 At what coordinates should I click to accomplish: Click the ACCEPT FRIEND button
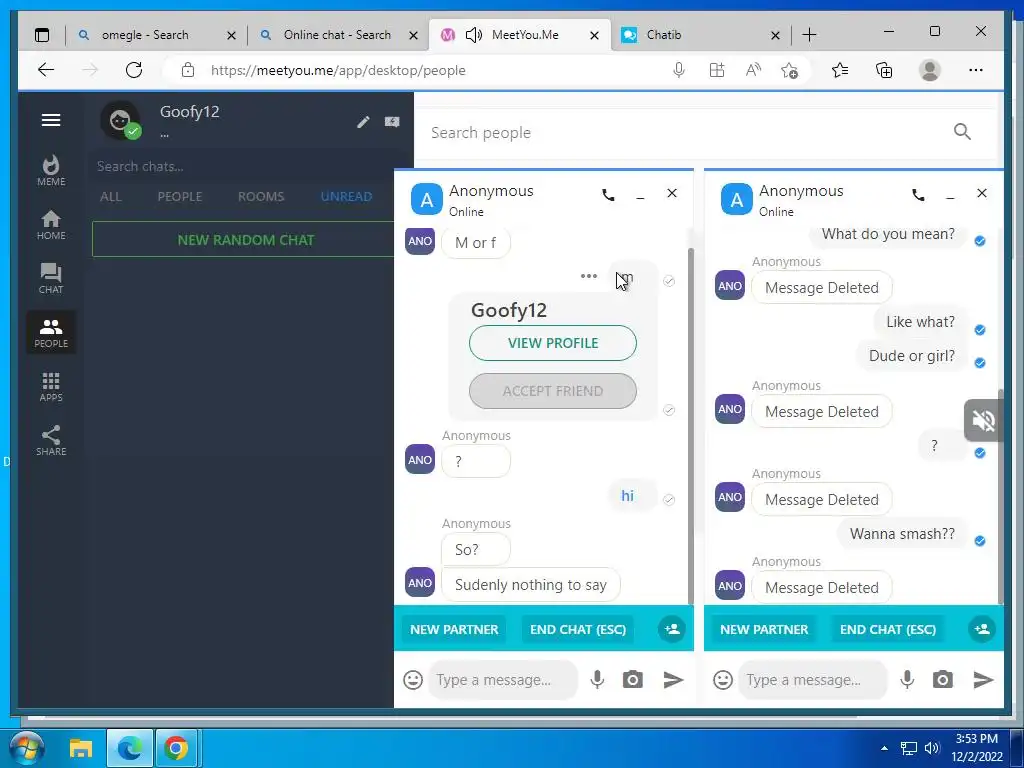[552, 391]
